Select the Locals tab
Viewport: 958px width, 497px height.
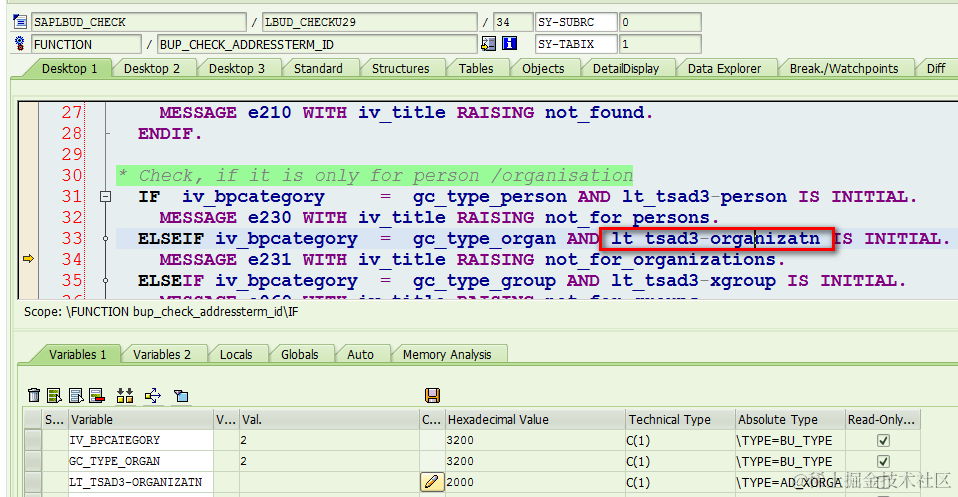coord(236,355)
